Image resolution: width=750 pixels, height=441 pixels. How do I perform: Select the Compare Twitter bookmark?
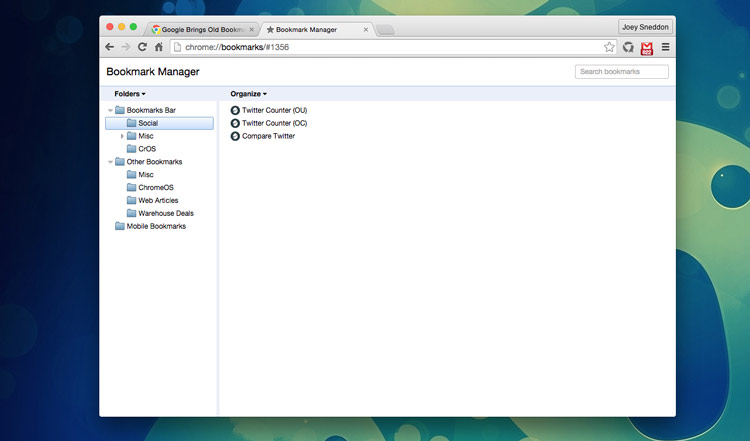coord(268,136)
